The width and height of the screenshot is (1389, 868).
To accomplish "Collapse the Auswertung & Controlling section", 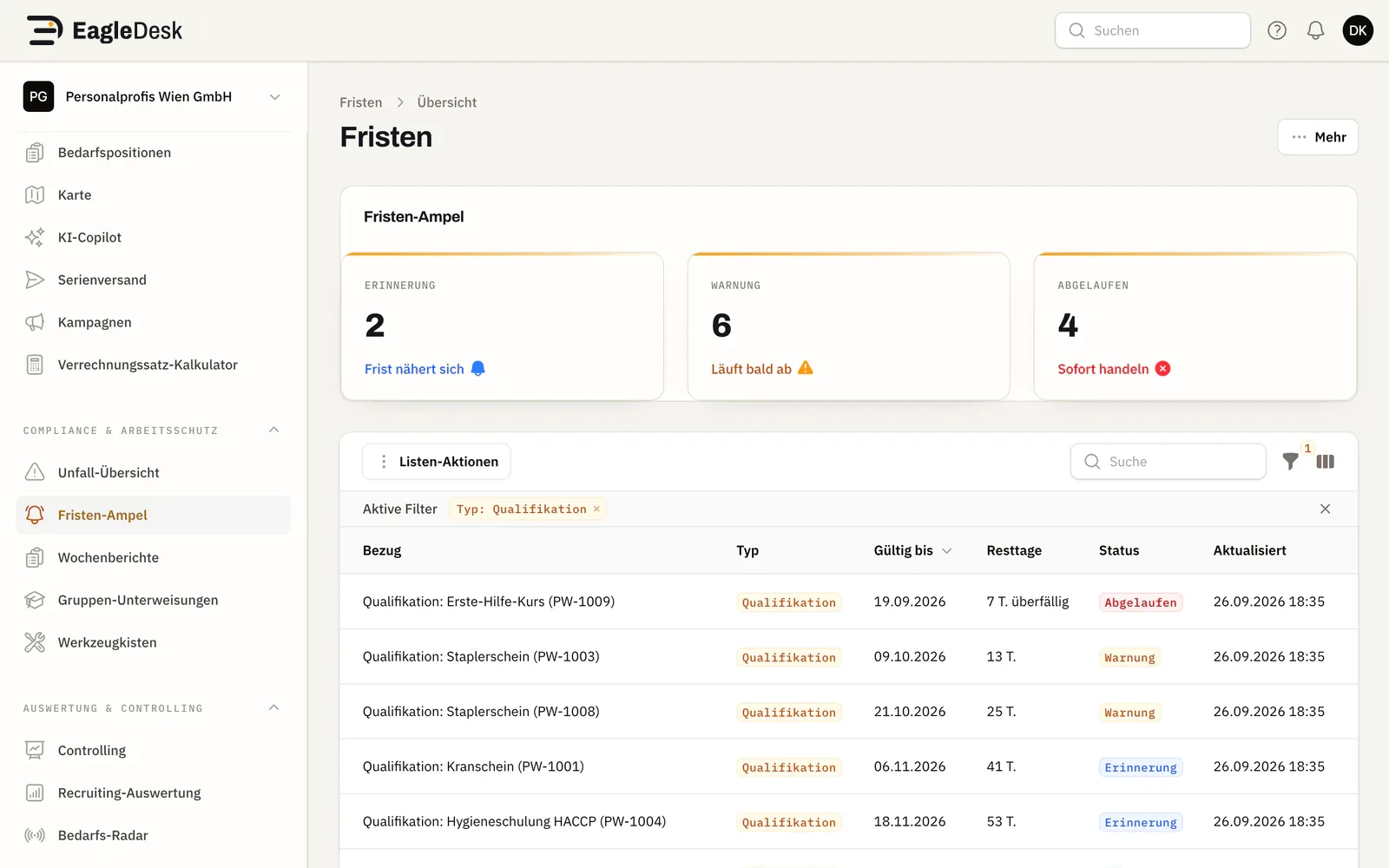I will pyautogui.click(x=274, y=708).
